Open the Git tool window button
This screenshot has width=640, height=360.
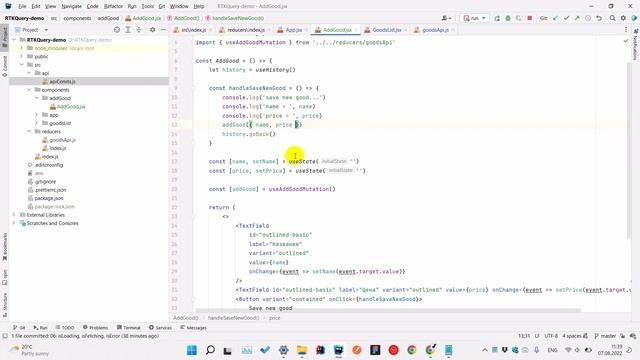click(19, 328)
